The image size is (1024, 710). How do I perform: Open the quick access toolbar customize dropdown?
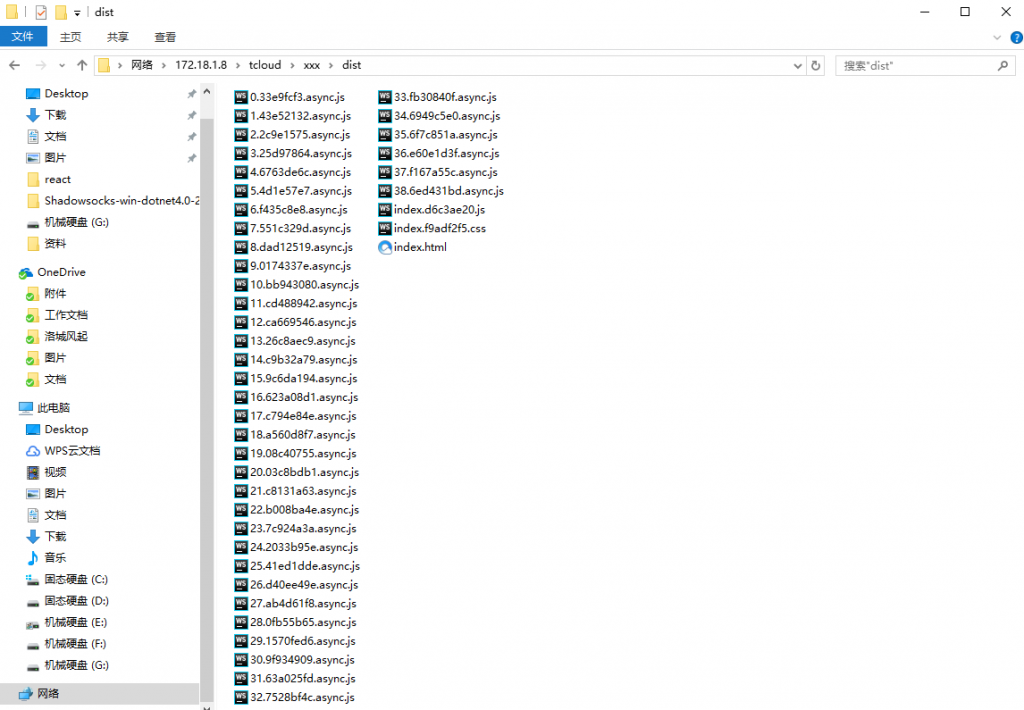pyautogui.click(x=77, y=12)
